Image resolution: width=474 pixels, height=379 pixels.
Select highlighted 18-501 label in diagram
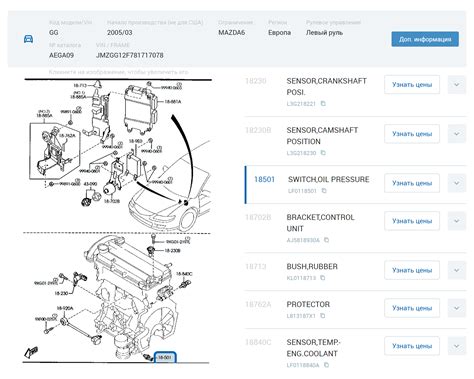[165, 357]
